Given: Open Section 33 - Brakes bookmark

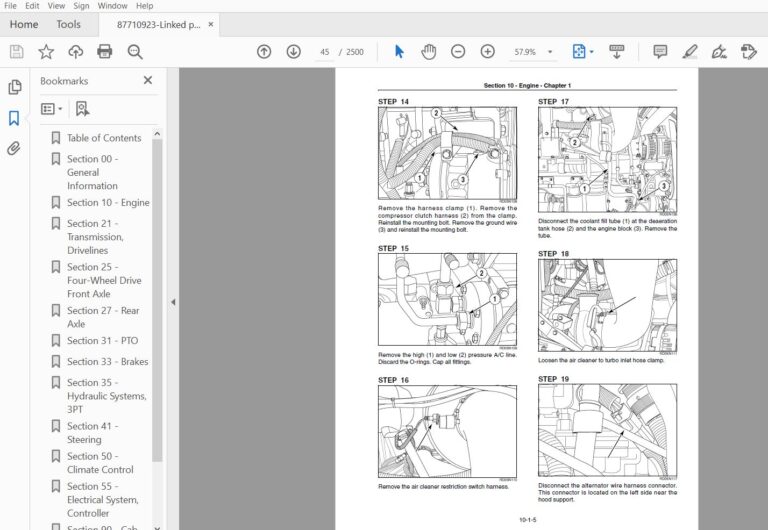Looking at the screenshot, I should pos(108,361).
